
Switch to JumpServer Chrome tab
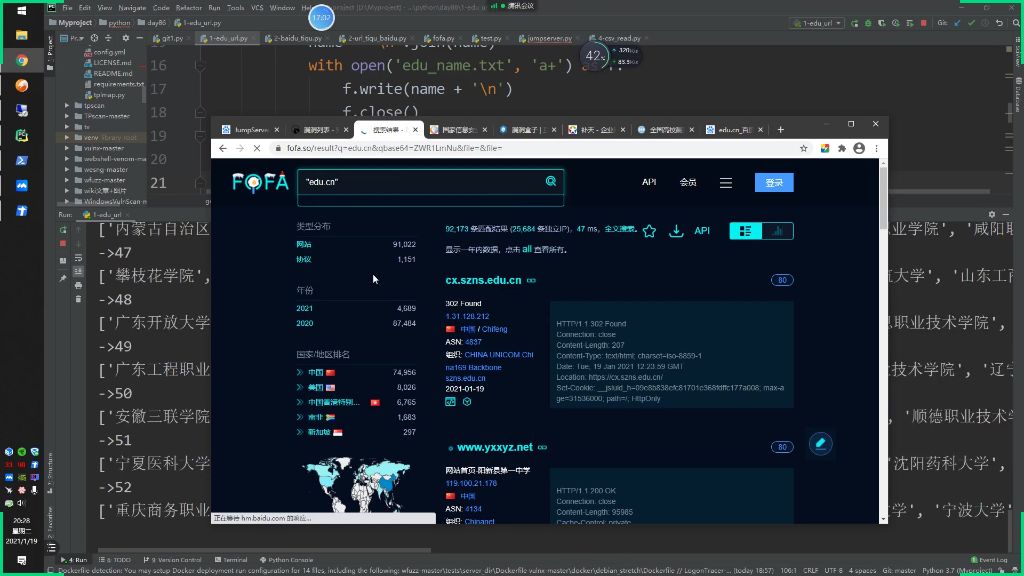click(250, 130)
